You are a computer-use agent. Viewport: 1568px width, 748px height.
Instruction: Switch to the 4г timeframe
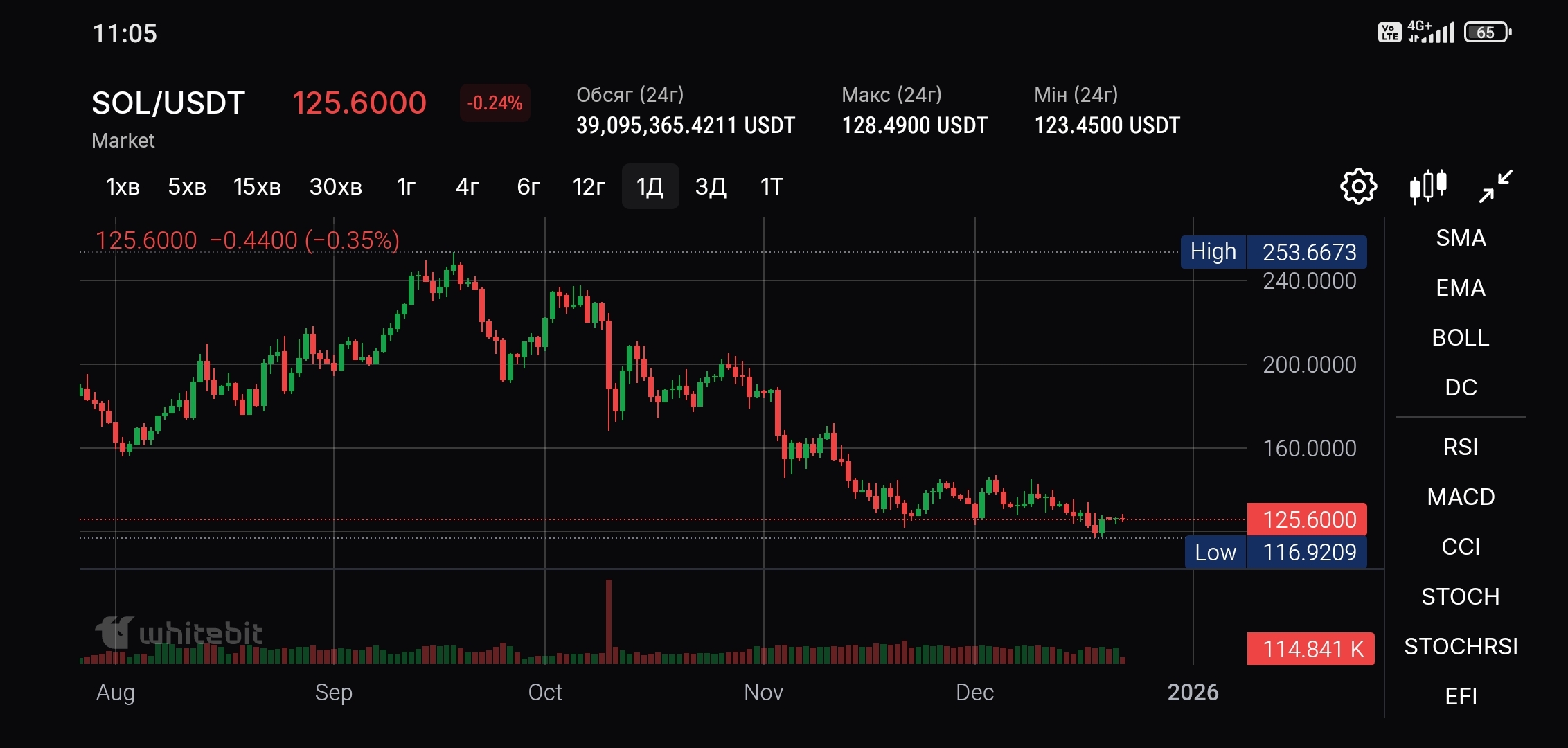pos(467,186)
